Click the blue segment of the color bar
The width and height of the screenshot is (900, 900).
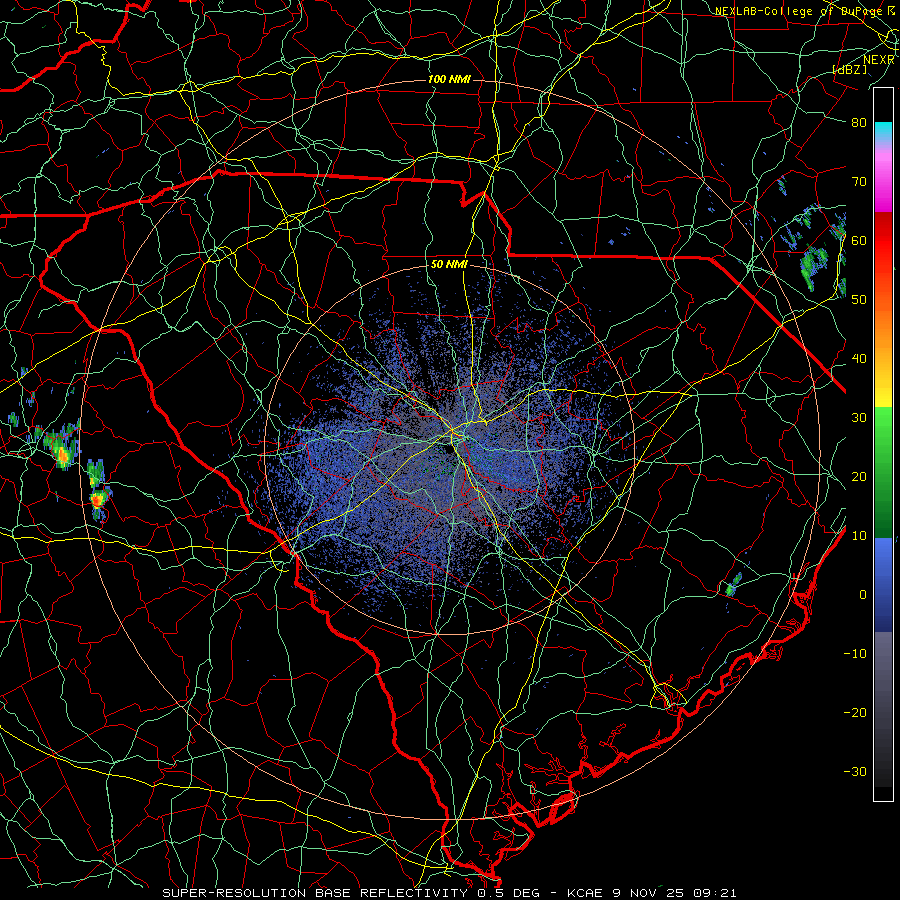click(883, 585)
